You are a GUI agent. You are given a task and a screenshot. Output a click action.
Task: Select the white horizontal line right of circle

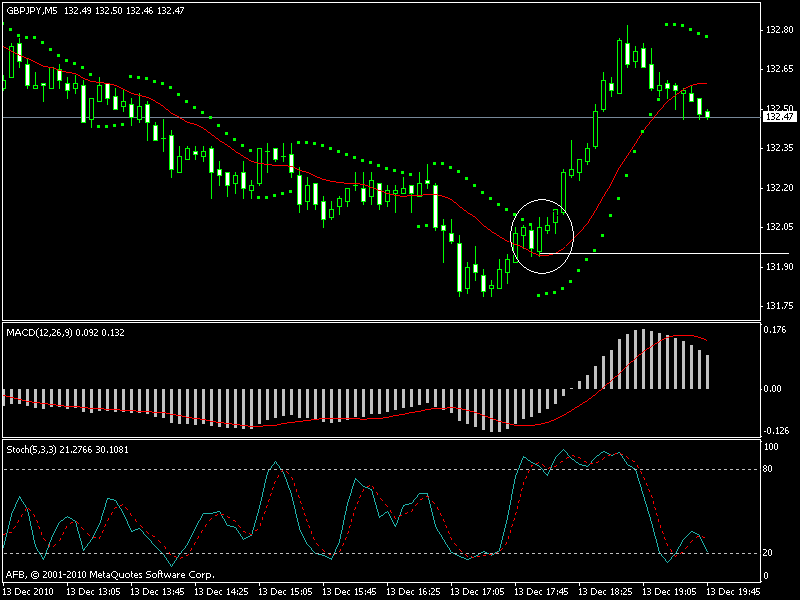coord(670,254)
